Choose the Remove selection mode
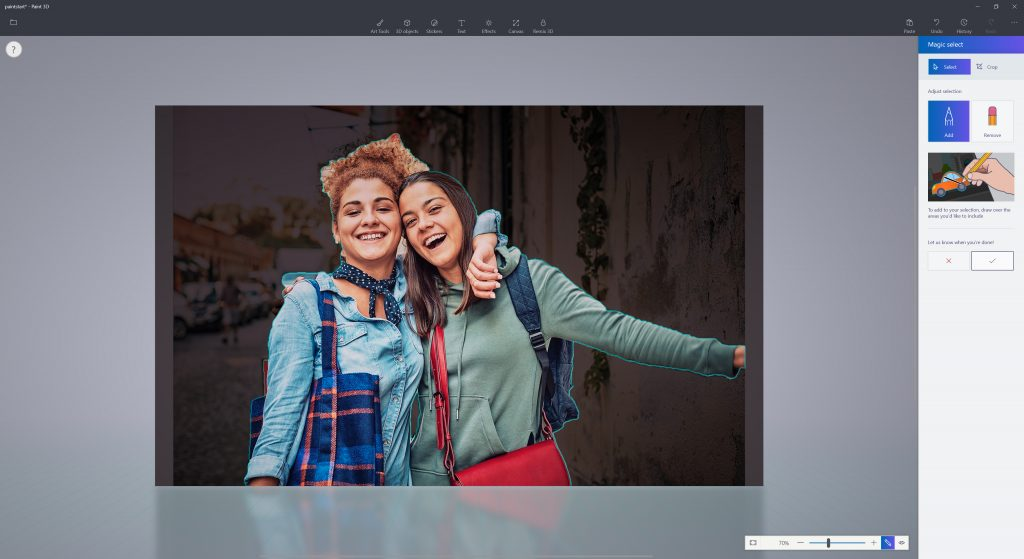 pos(992,121)
